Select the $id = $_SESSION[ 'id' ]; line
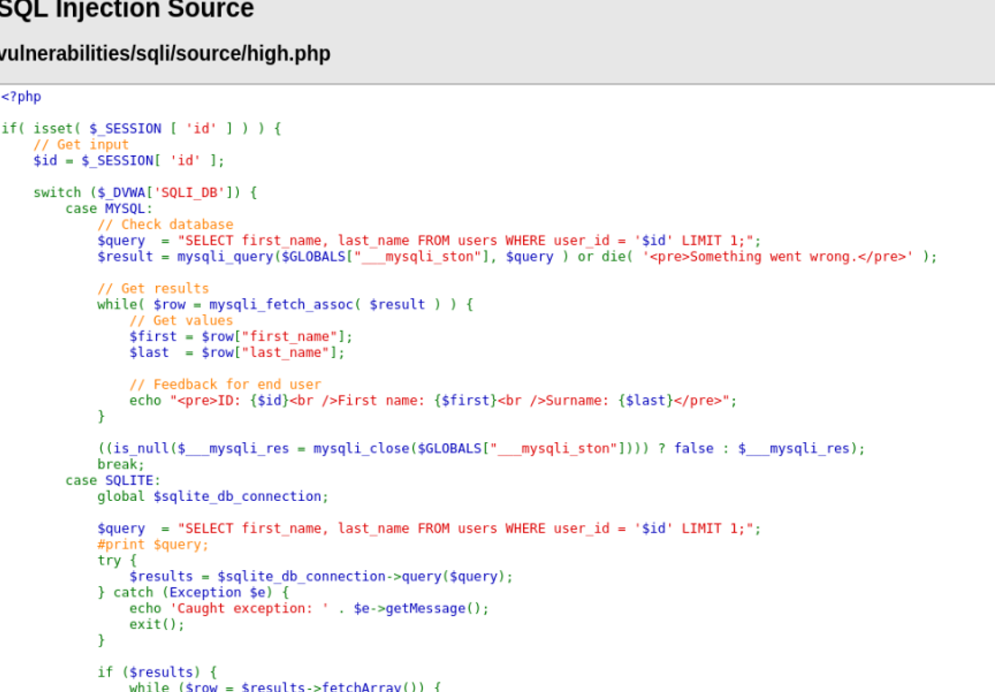The height and width of the screenshot is (693, 995). click(x=129, y=161)
